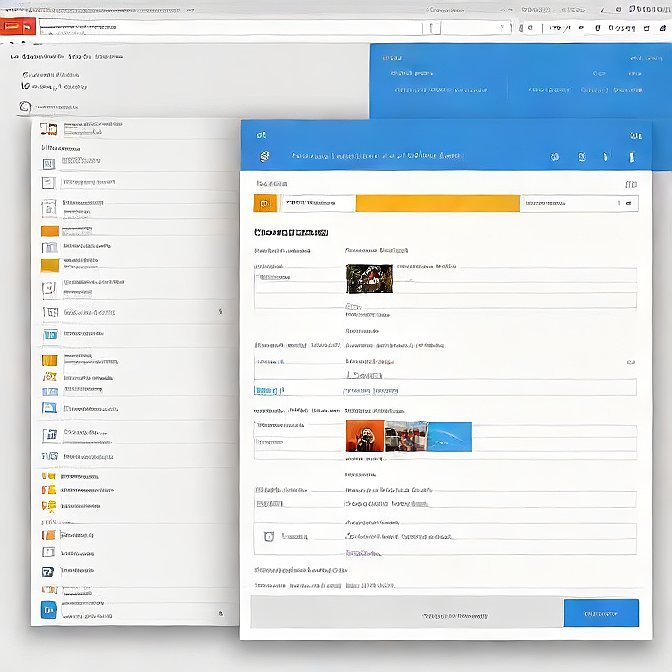Click the first of four header icons on the dialog's right
The width and height of the screenshot is (672, 672).
pyautogui.click(x=555, y=157)
